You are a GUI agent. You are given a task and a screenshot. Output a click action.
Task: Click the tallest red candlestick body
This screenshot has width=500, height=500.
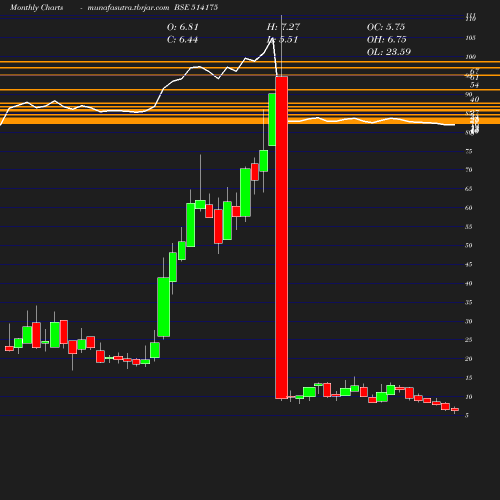(282, 237)
